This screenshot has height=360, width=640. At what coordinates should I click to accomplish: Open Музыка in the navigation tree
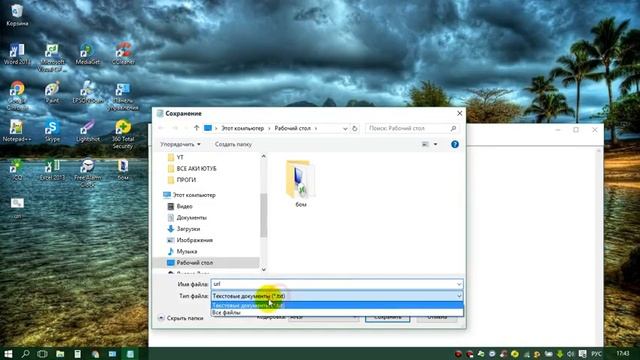tap(187, 251)
